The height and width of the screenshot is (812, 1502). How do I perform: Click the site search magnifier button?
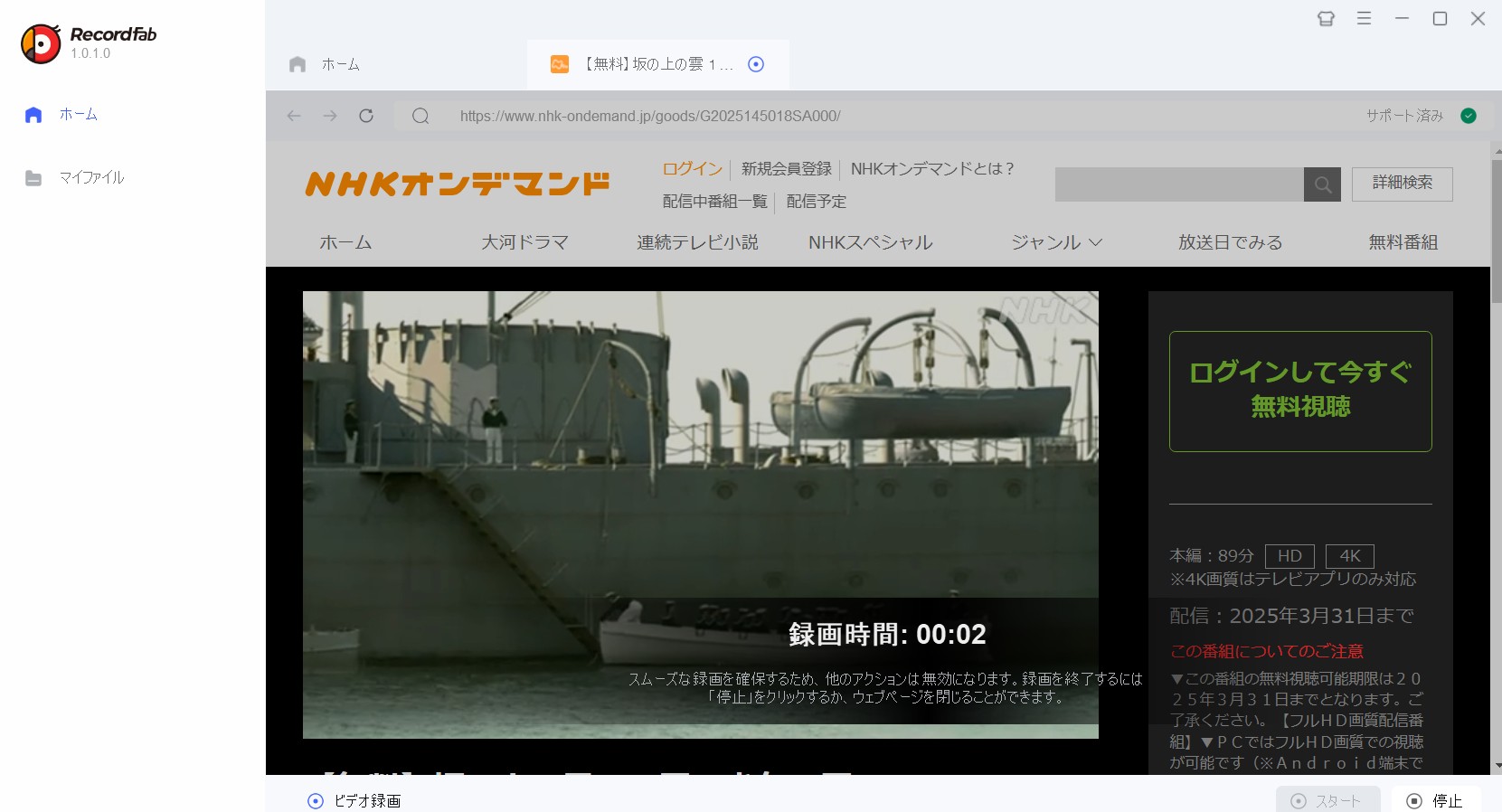tap(1322, 184)
